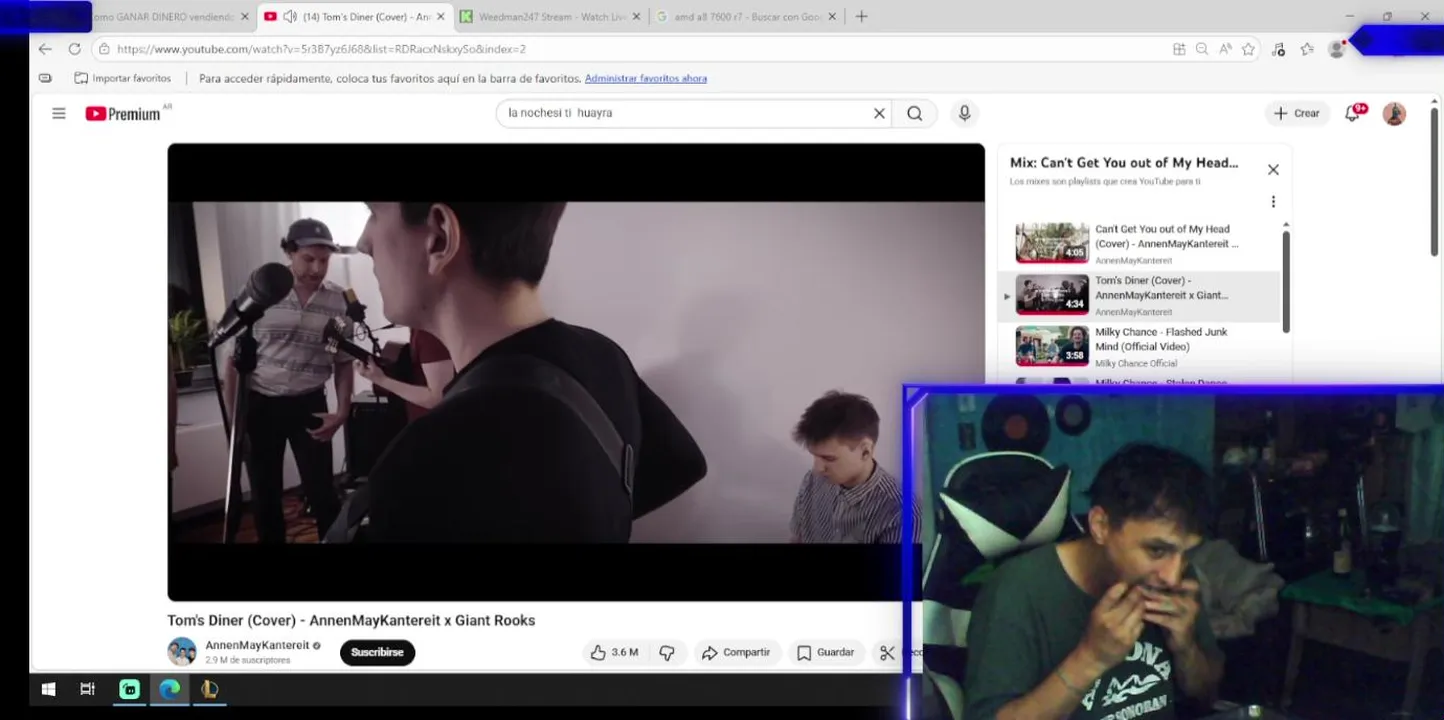This screenshot has height=720, width=1444.
Task: Open YouTube notifications bell
Action: tap(1353, 114)
